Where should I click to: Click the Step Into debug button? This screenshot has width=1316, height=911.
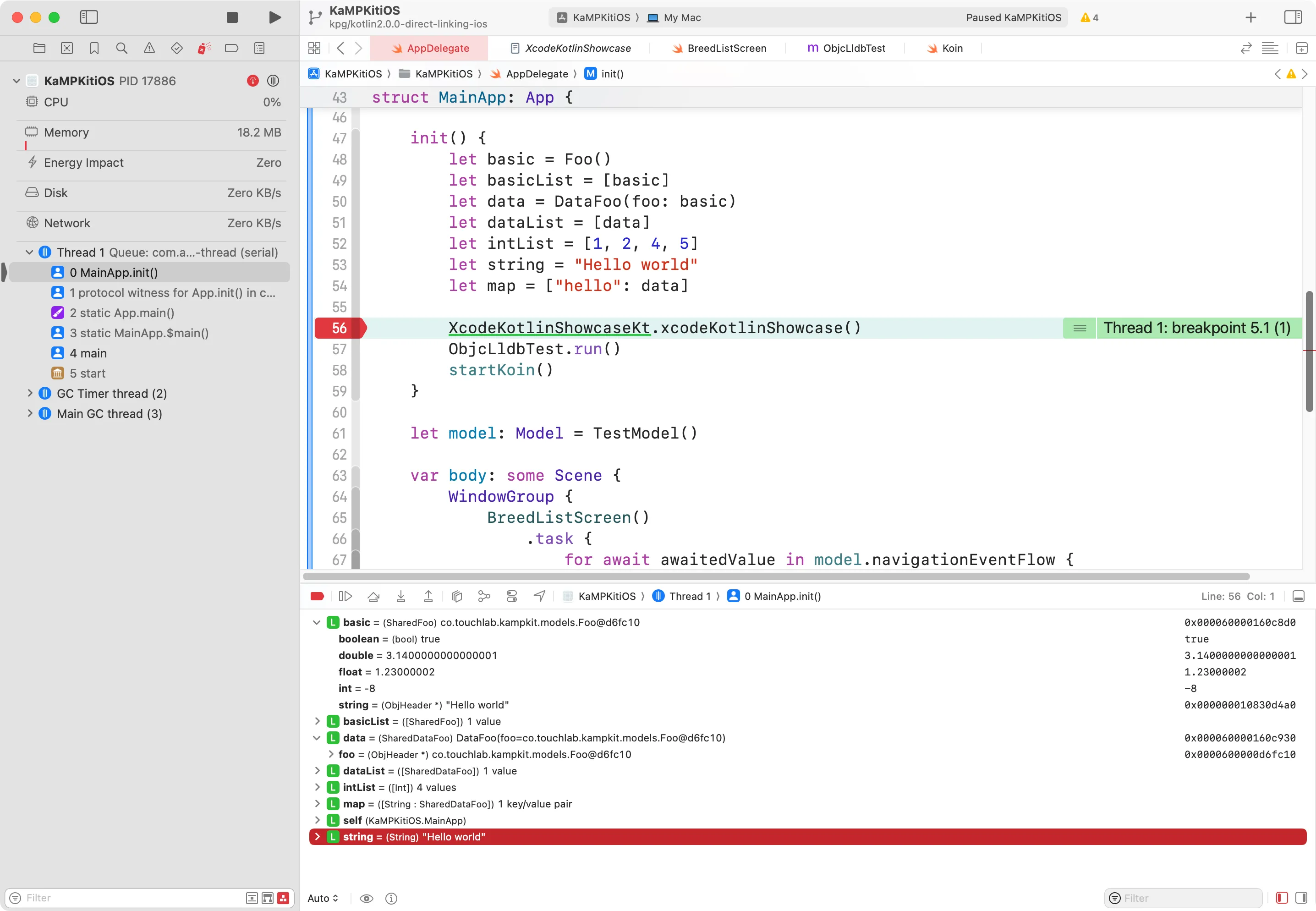point(400,596)
